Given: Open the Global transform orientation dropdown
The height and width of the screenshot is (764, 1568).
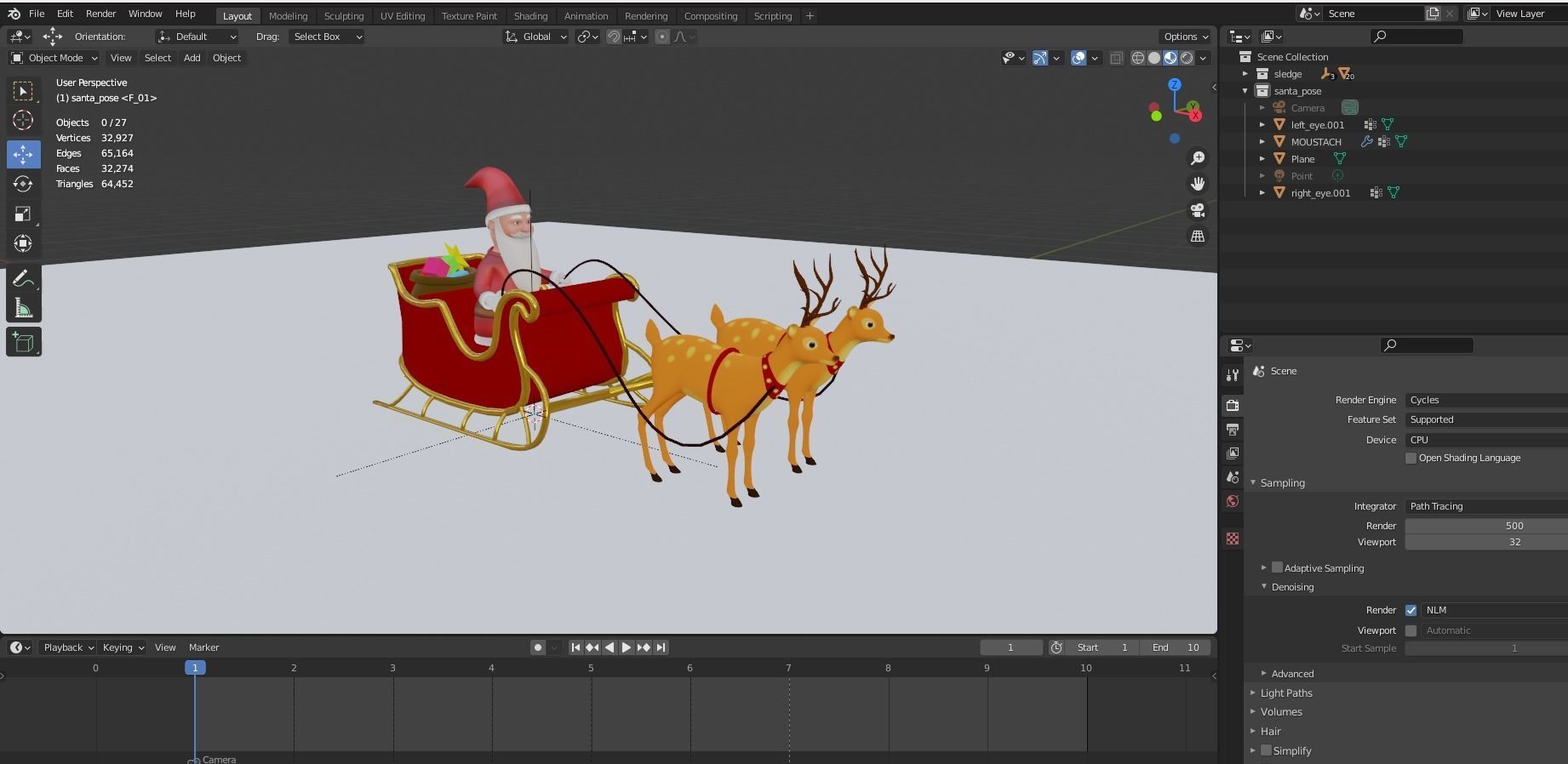Looking at the screenshot, I should click(535, 37).
